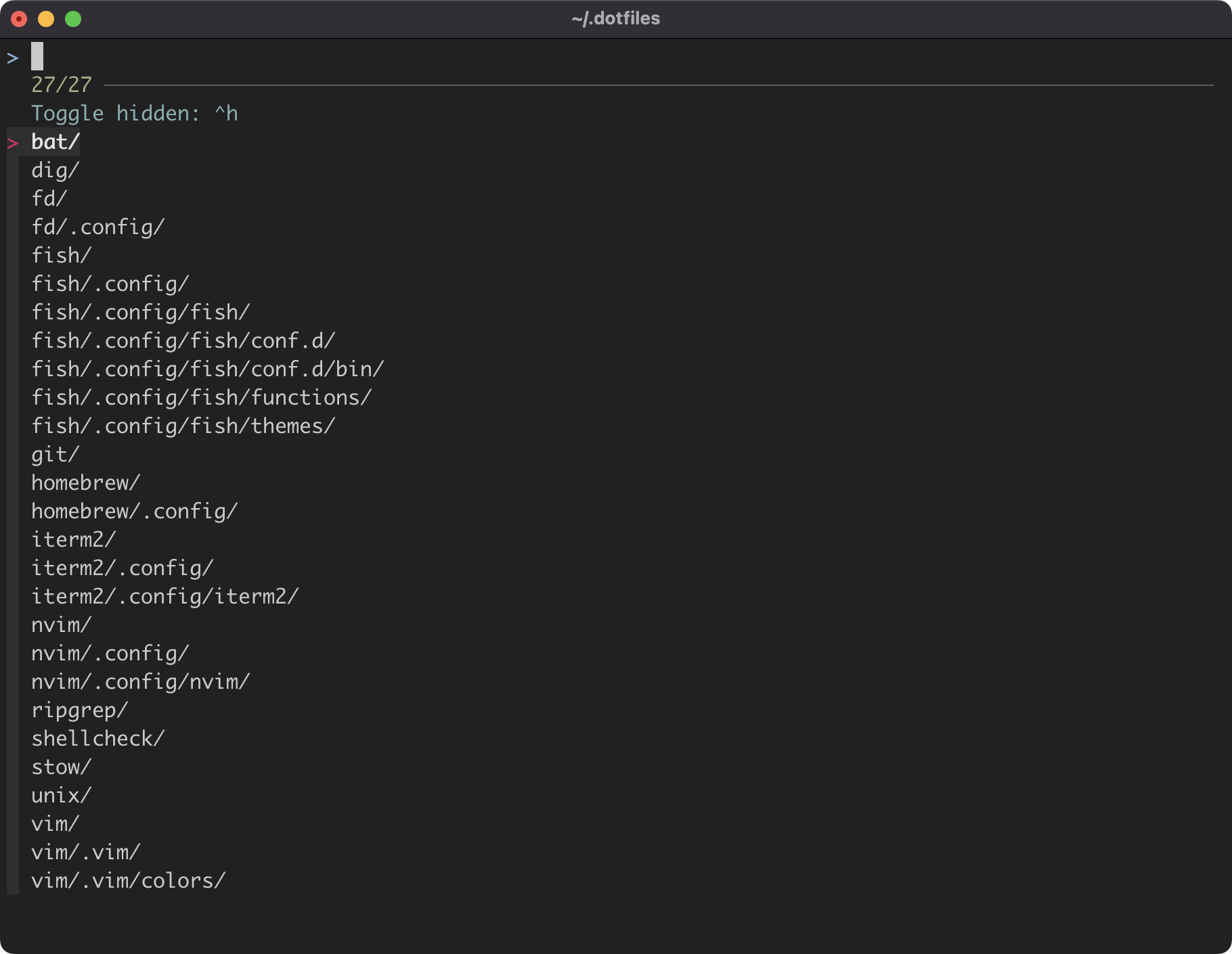This screenshot has width=1232, height=954.
Task: Click the ~/.dotfiles title bar text
Action: [x=615, y=18]
